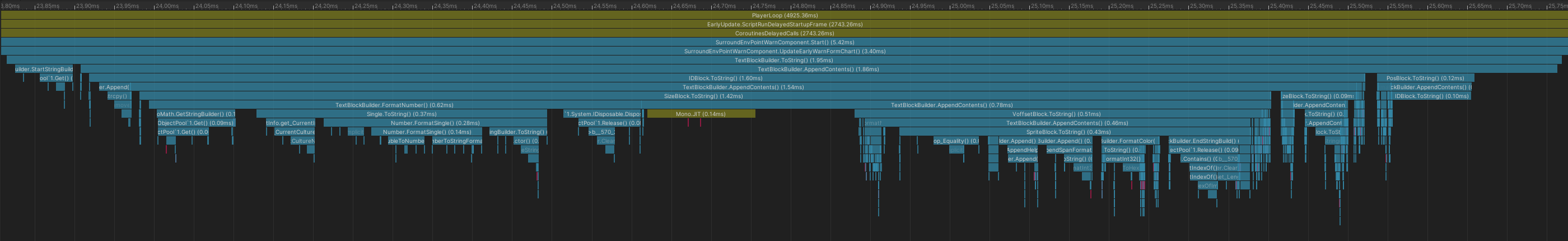Select the kBuilder.EndStringBuild() sample
Screen dimensions: 1568x241
tap(1203, 141)
